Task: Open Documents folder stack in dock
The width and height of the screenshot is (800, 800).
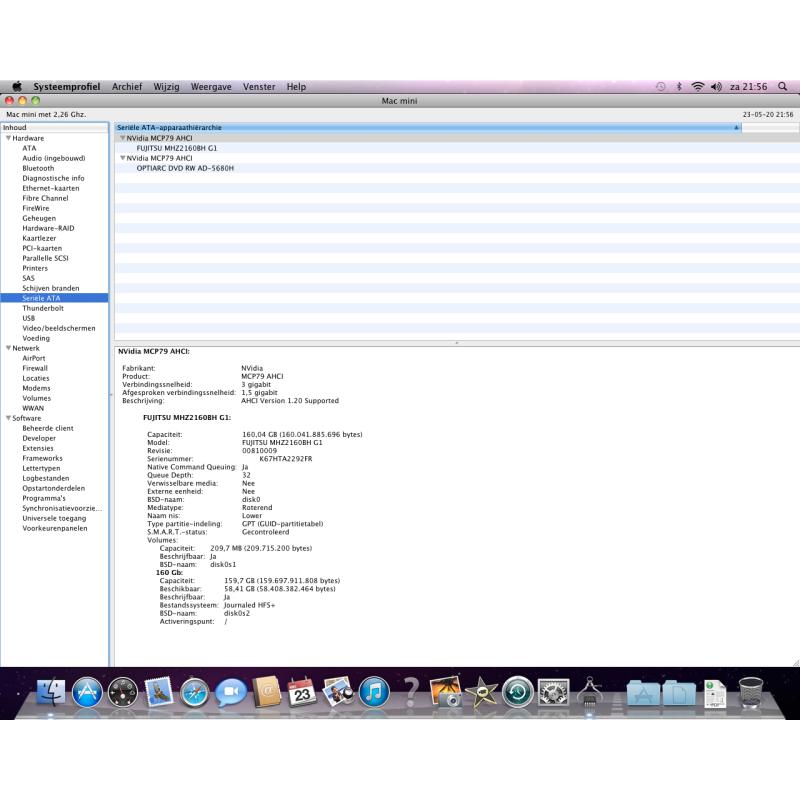Action: [x=679, y=693]
